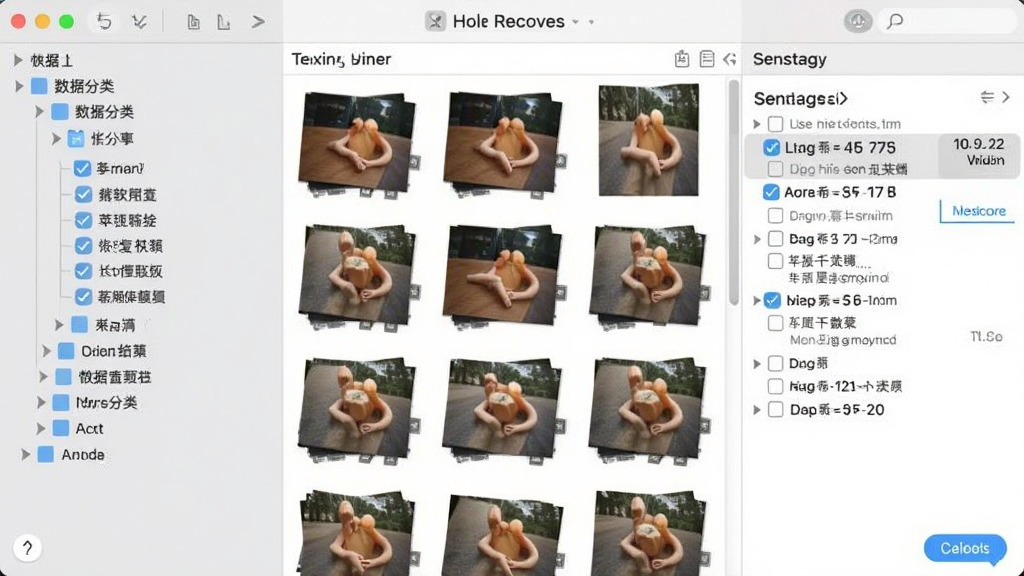The height and width of the screenshot is (576, 1024).
Task: Click into the toolbar search field
Action: point(947,22)
